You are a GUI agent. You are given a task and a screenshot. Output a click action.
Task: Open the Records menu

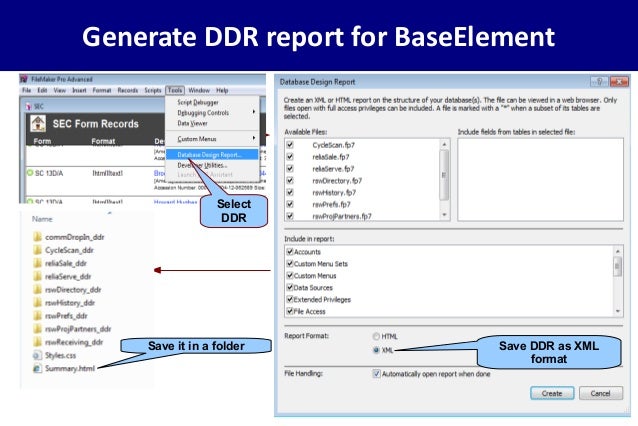coord(128,90)
